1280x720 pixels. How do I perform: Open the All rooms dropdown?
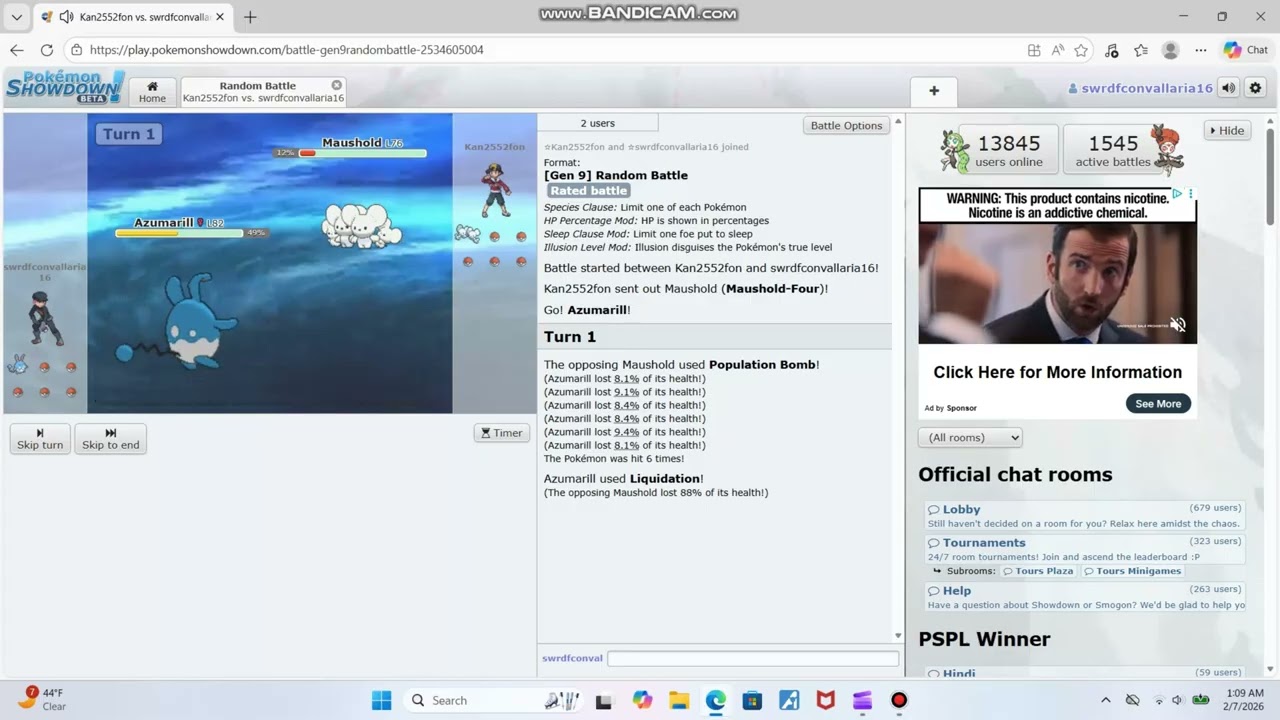[970, 437]
